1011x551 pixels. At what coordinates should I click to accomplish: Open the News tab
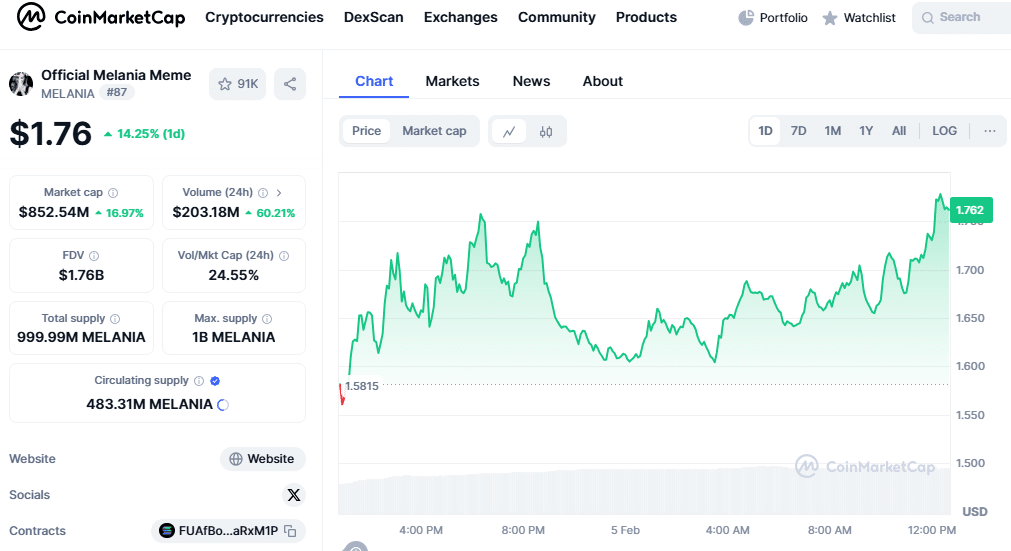click(x=531, y=81)
